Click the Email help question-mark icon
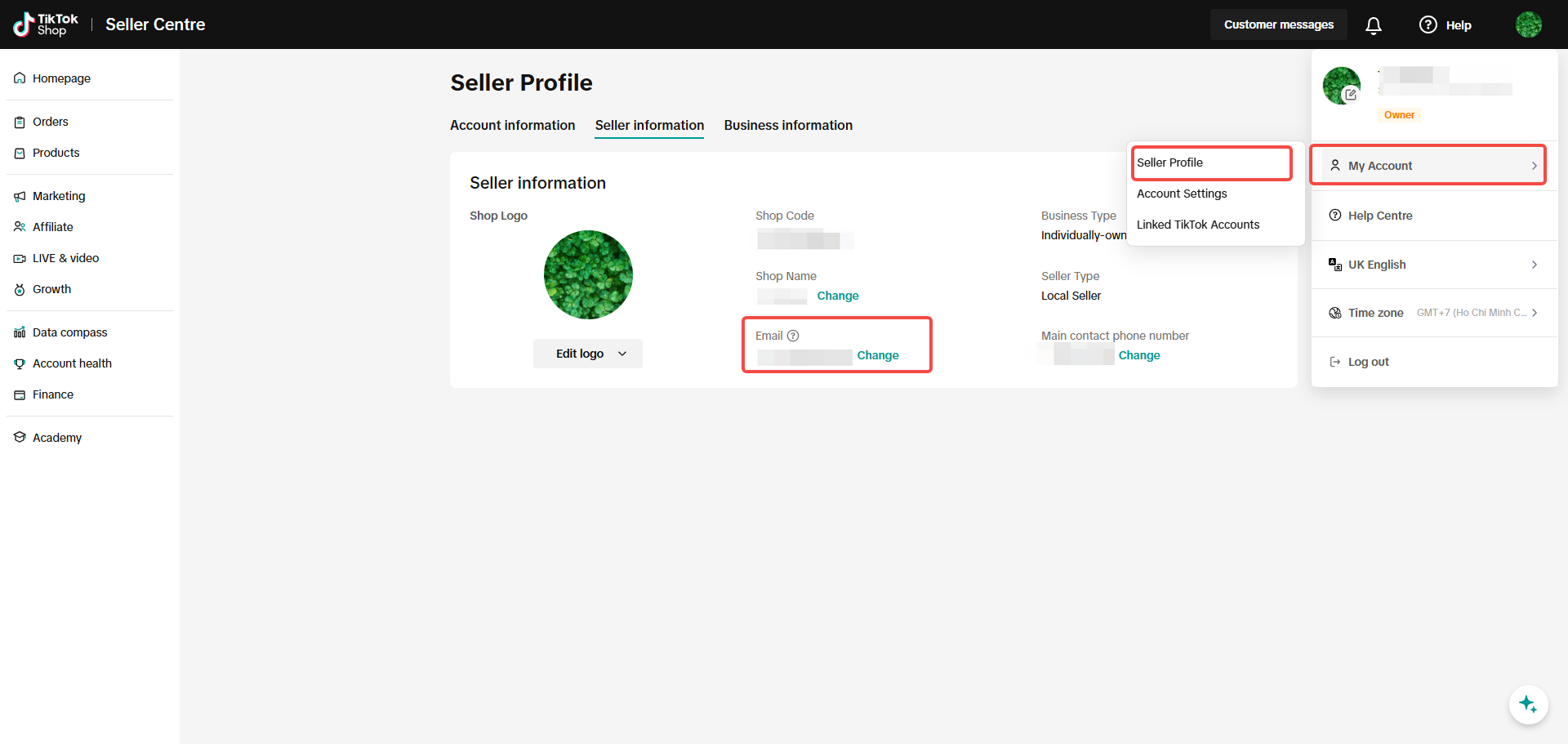Viewport: 1568px width, 744px height. coord(793,336)
